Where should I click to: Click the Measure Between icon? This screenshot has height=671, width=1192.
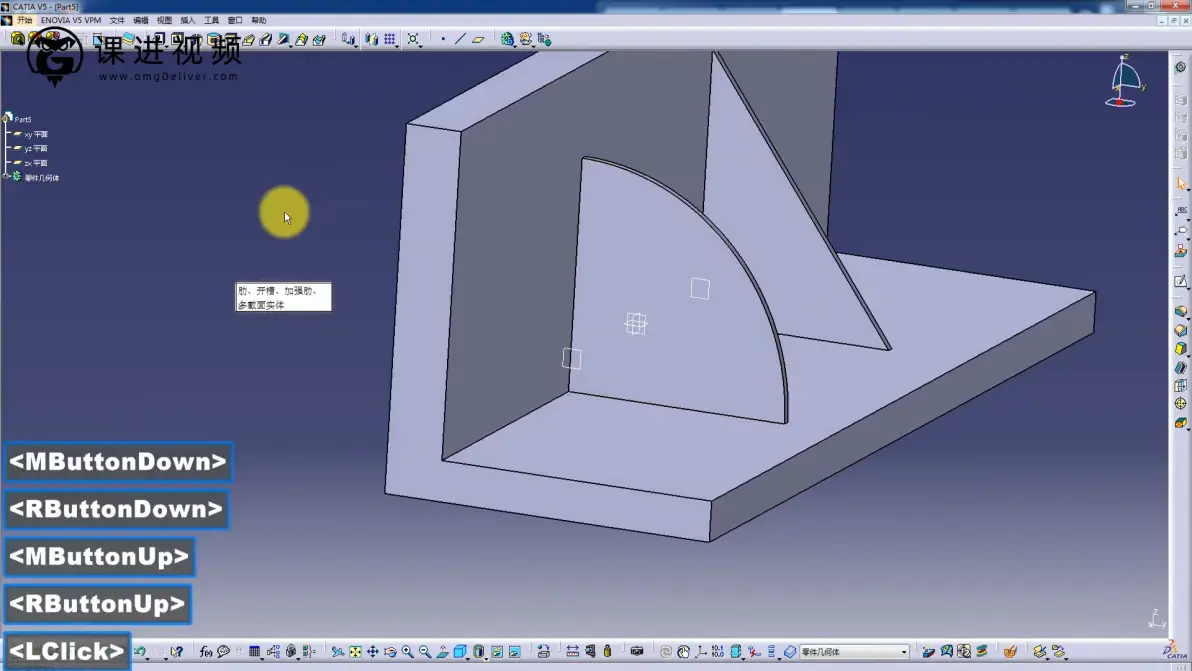(572, 652)
